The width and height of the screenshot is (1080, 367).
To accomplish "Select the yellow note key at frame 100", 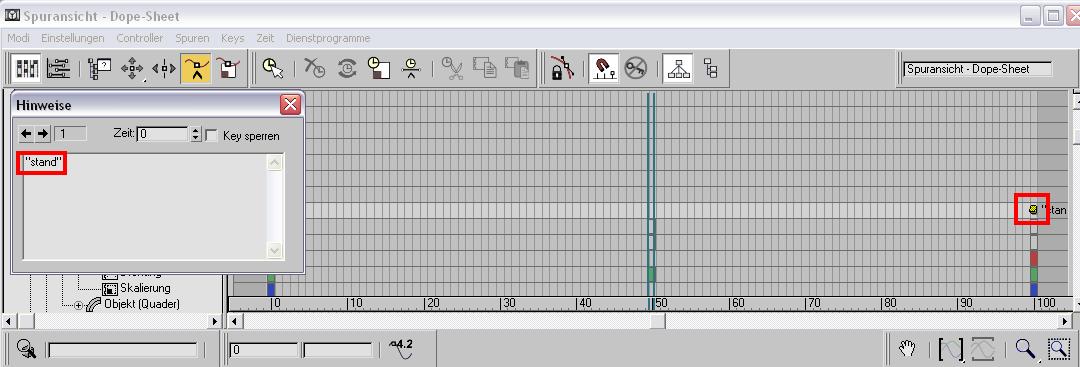I will [1032, 209].
